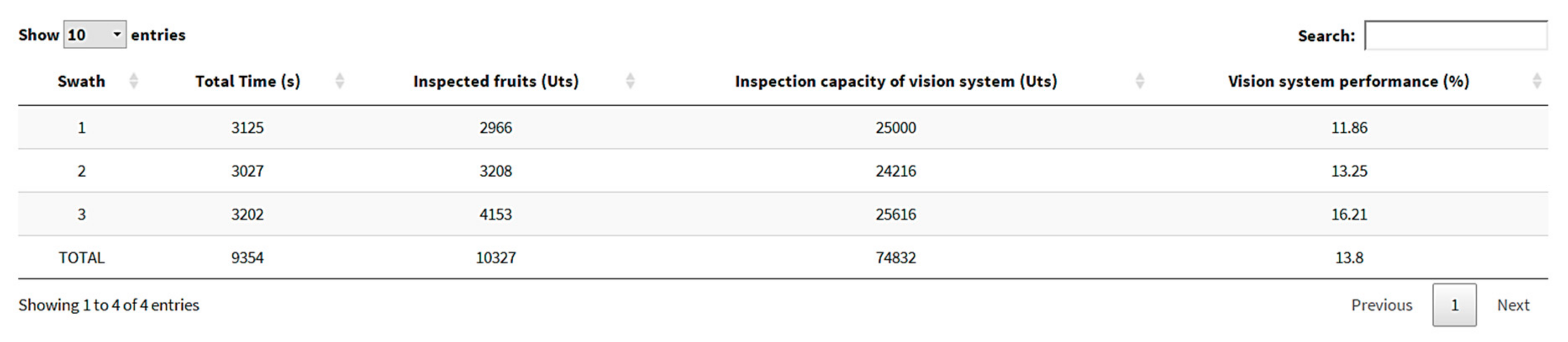Click the 4153 inspected fruits cell
The width and height of the screenshot is (1568, 342).
coord(495,215)
